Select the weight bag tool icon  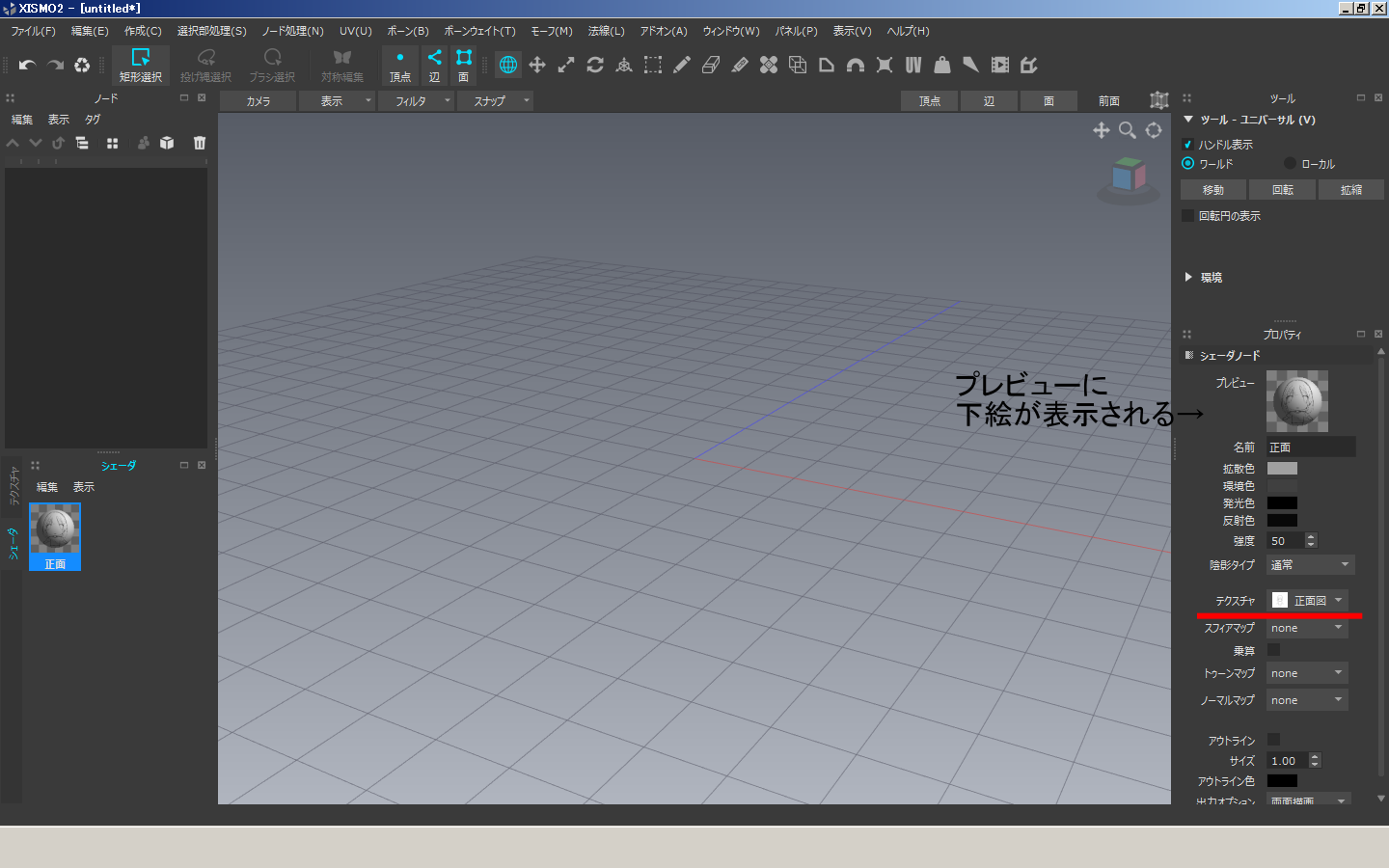click(x=942, y=65)
